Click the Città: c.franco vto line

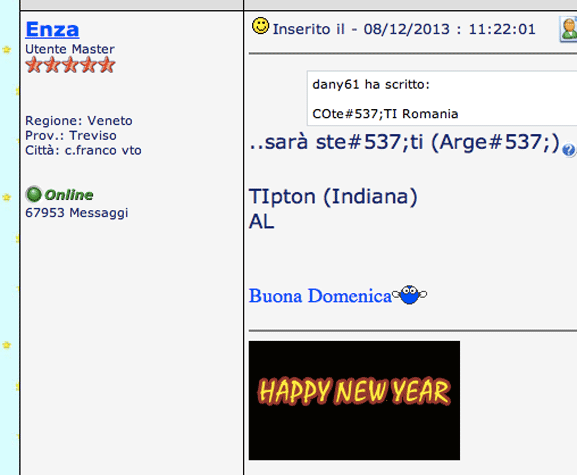tap(83, 150)
